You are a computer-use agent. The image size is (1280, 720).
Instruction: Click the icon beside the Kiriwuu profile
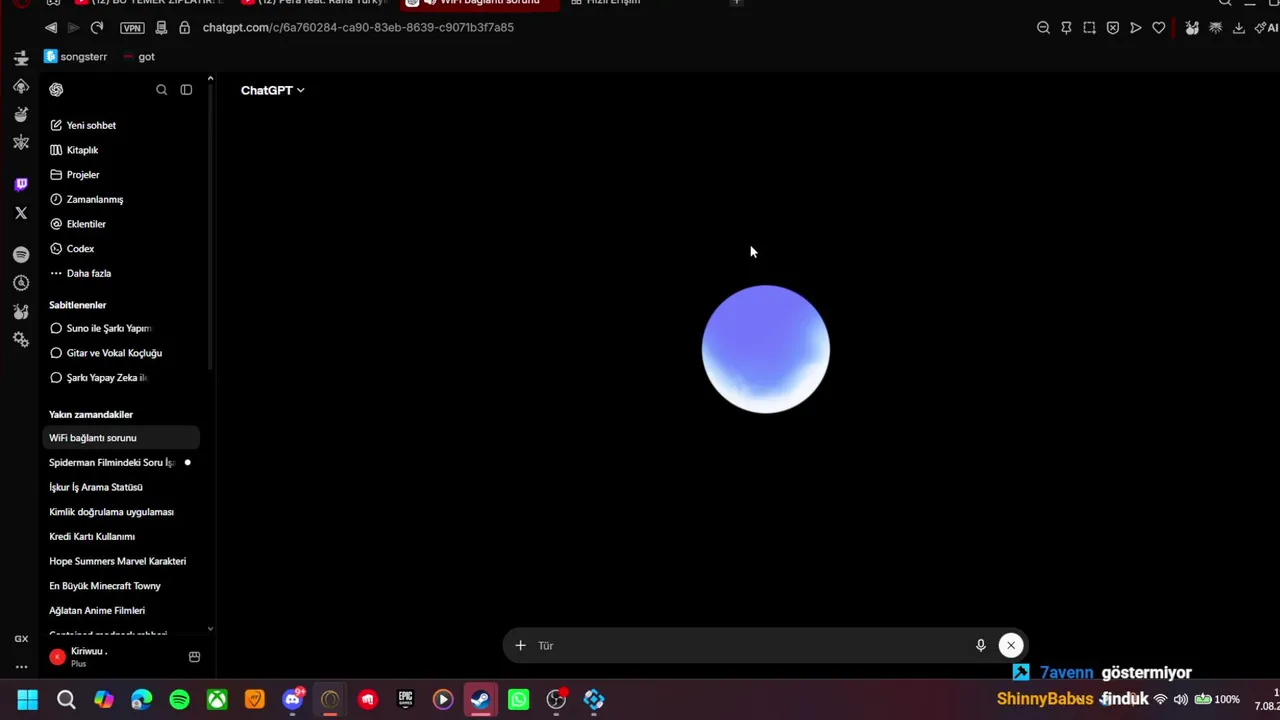click(194, 657)
